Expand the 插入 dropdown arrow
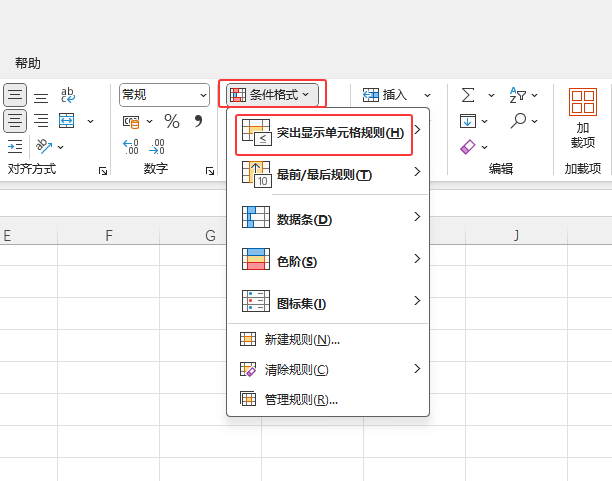 (x=427, y=95)
